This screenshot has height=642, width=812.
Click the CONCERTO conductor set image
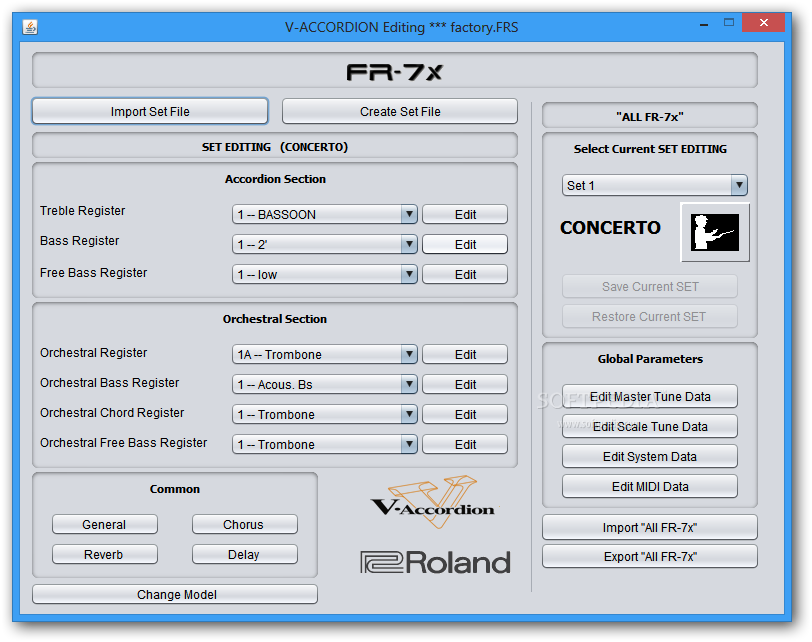point(715,232)
